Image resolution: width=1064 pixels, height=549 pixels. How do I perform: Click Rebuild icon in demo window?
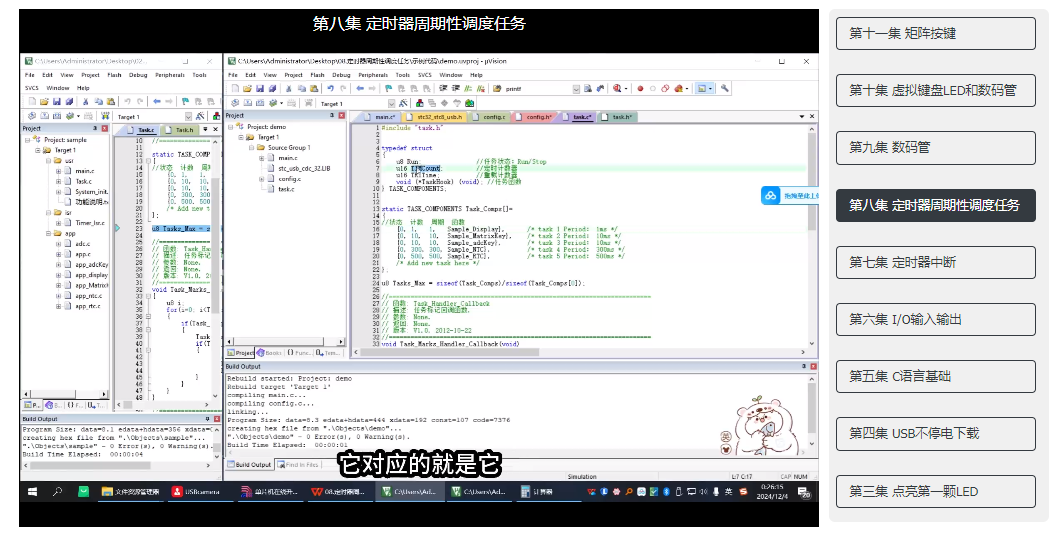pos(260,103)
